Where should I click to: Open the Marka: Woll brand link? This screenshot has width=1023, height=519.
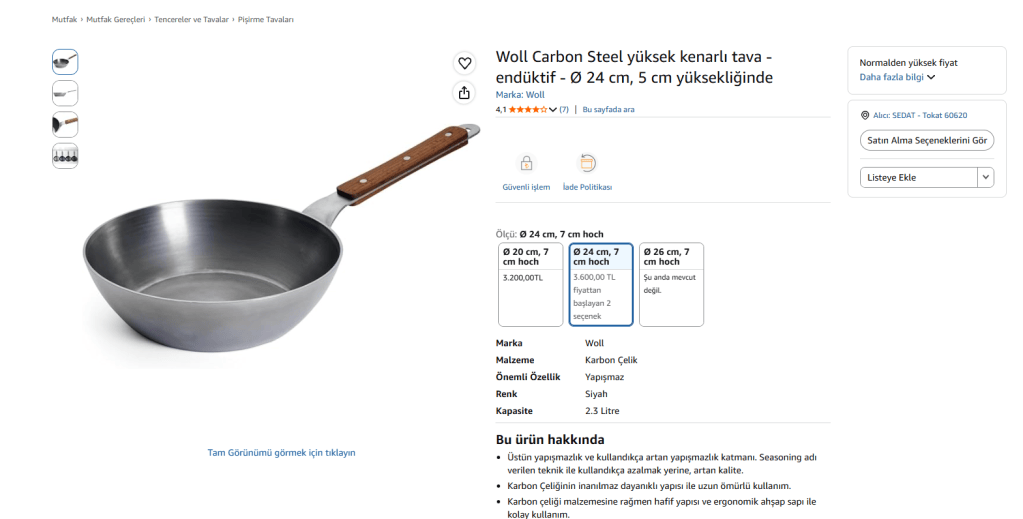[x=520, y=95]
